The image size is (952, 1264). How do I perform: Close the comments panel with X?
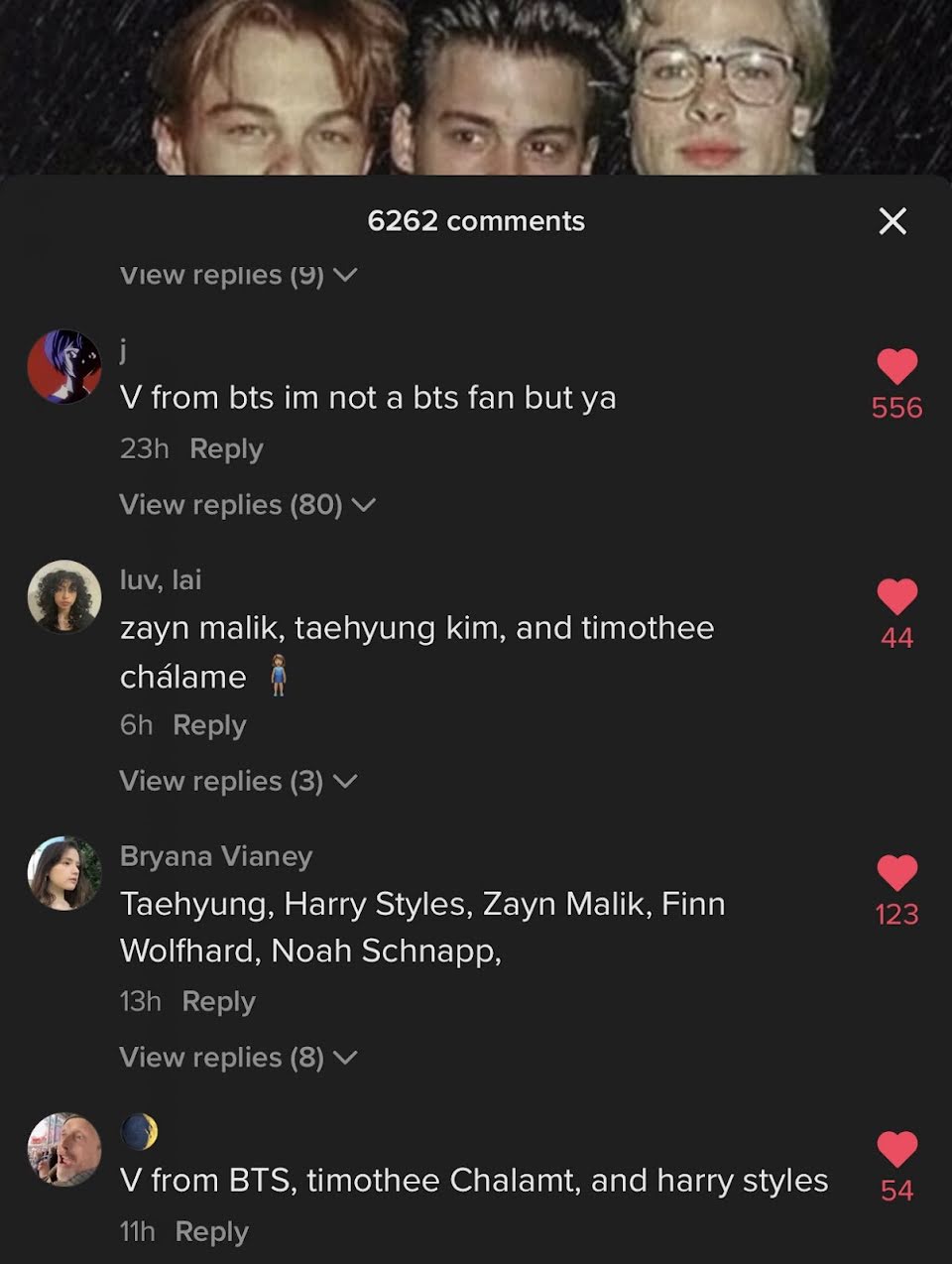(892, 221)
